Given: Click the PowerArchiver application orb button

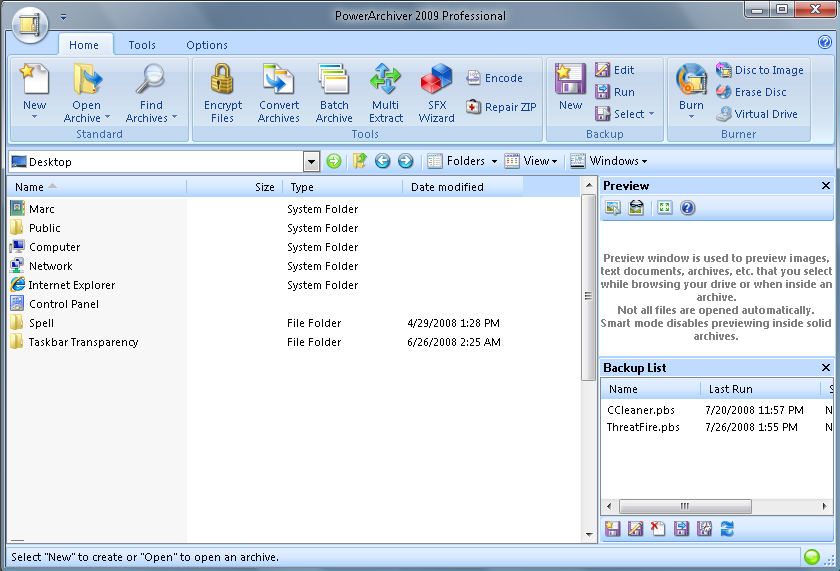Looking at the screenshot, I should pos(30,25).
